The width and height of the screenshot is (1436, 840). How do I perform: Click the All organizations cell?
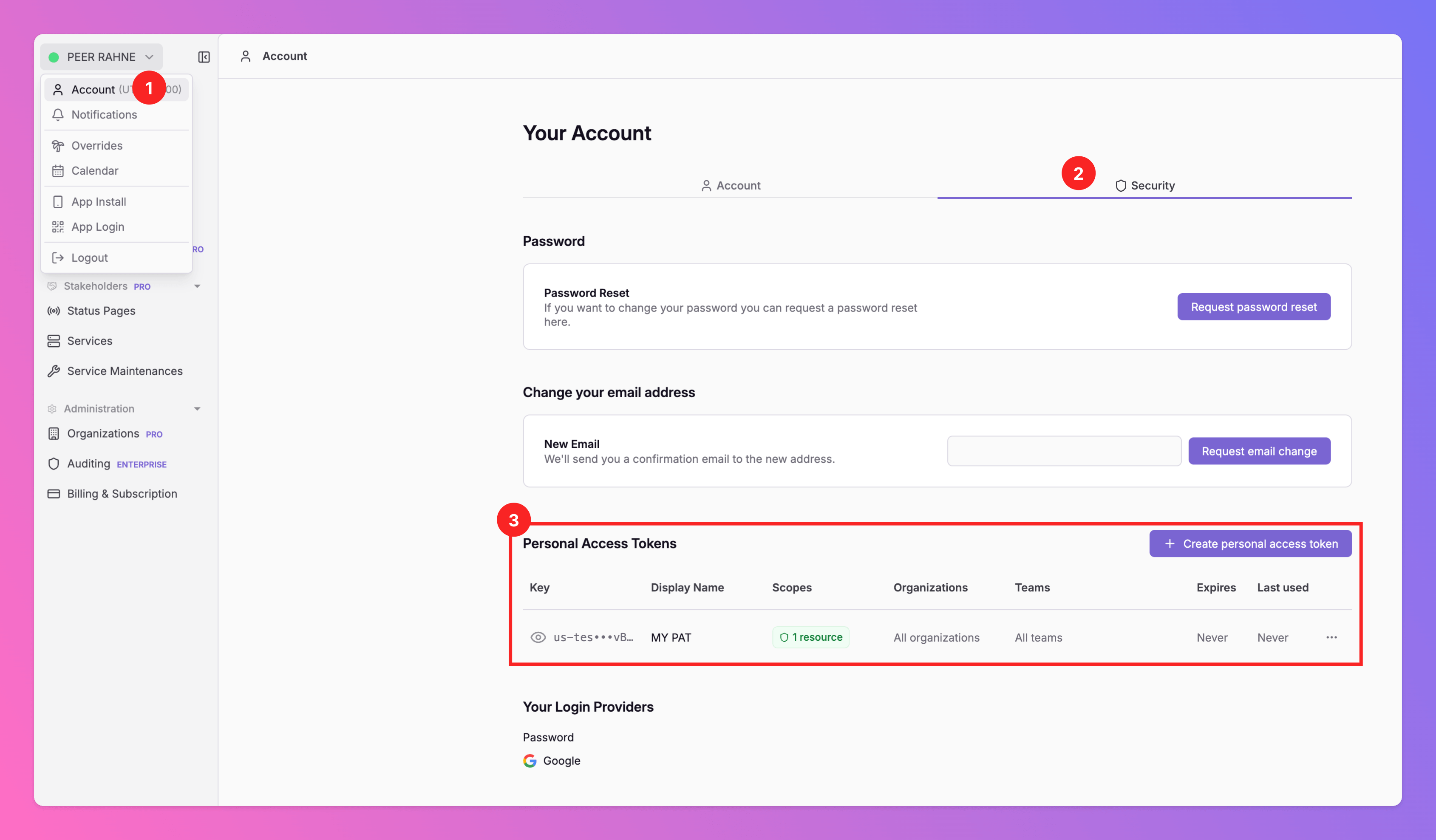click(936, 638)
